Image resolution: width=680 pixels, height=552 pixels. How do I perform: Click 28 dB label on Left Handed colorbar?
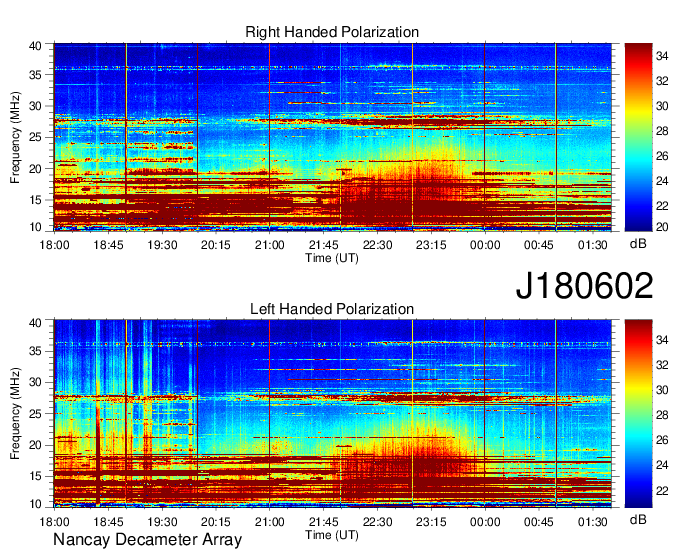click(x=662, y=415)
